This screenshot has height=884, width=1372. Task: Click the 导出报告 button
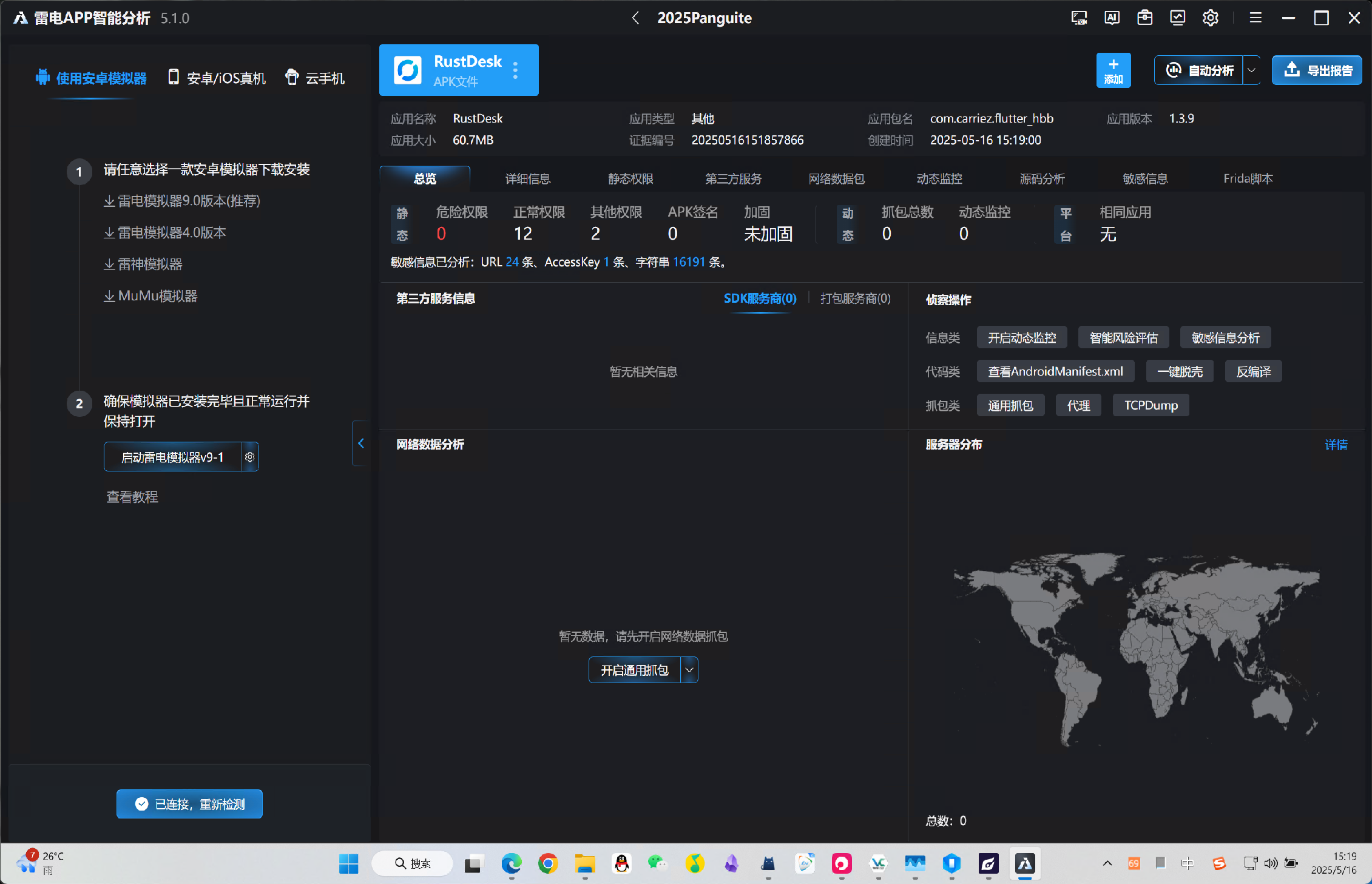(x=1316, y=70)
